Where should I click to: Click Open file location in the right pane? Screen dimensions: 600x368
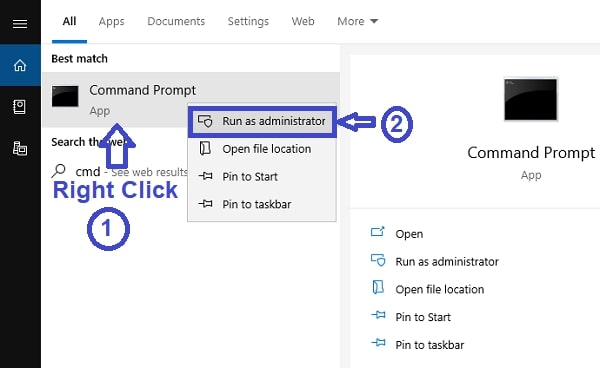(440, 289)
